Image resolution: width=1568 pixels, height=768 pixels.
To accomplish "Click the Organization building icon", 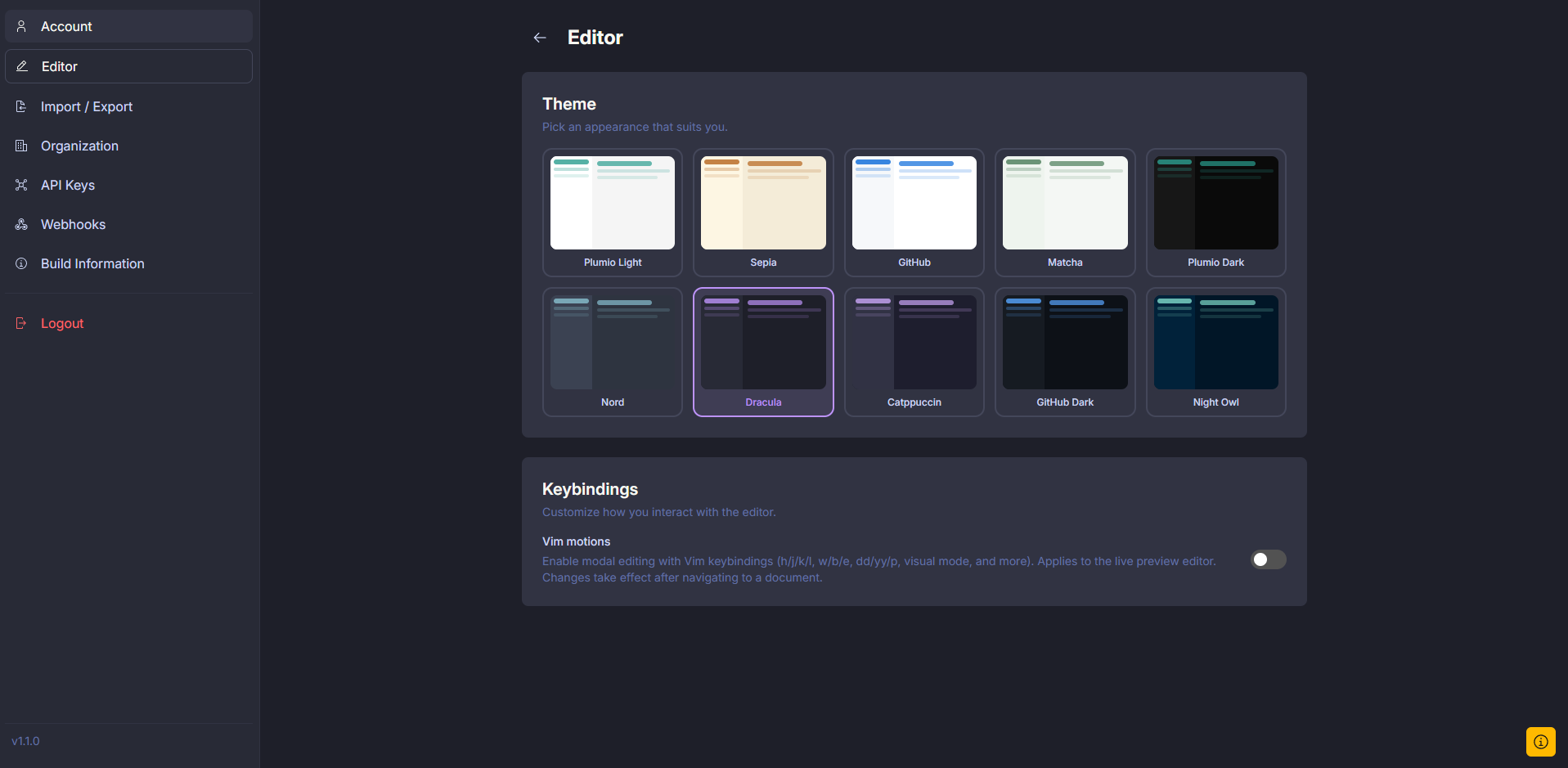I will [21, 146].
